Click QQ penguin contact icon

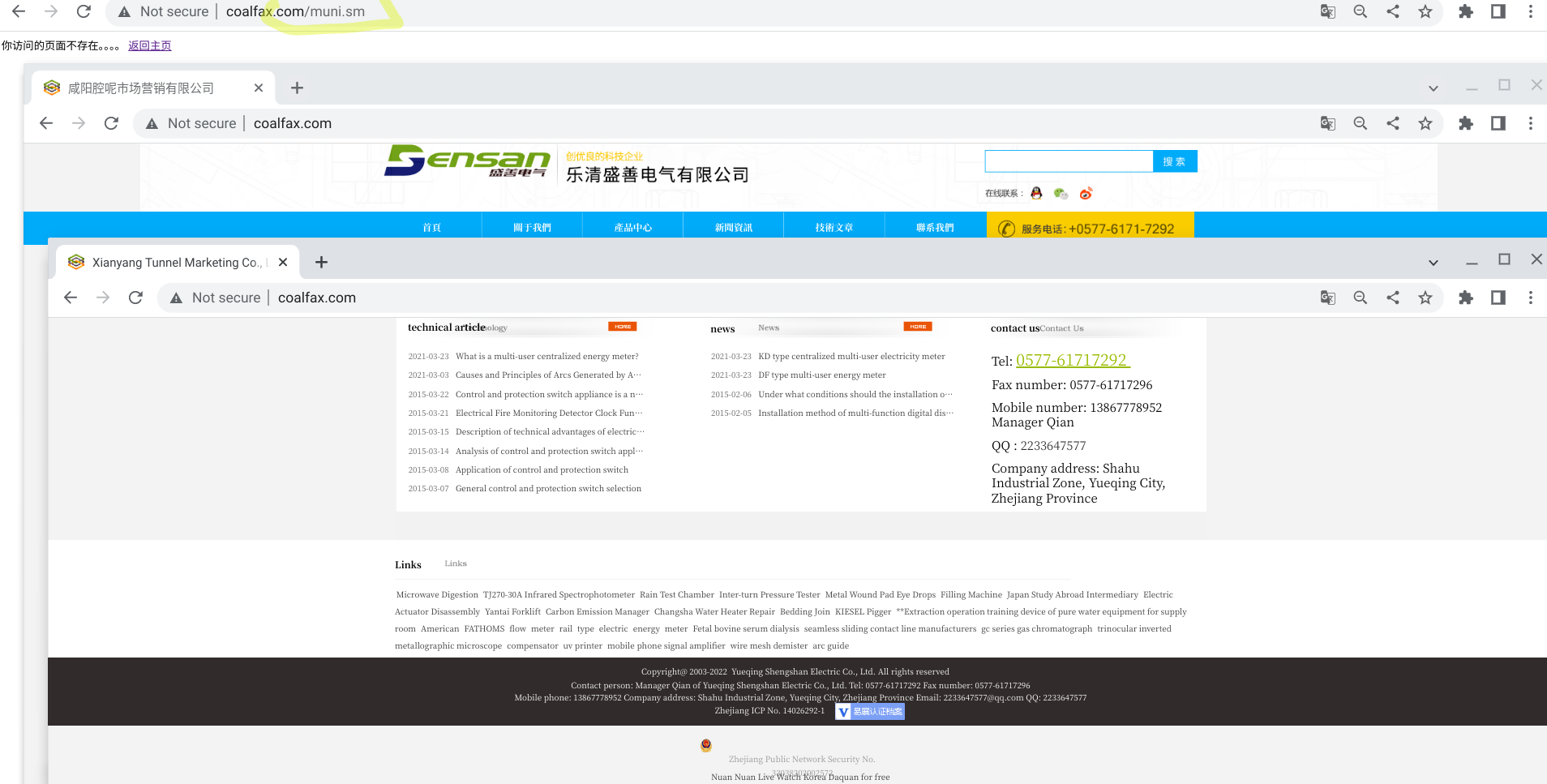click(x=1036, y=193)
